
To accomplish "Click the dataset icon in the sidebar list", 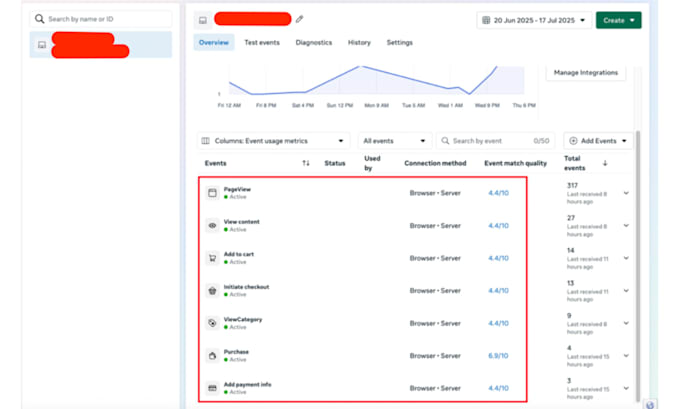I will click(42, 45).
